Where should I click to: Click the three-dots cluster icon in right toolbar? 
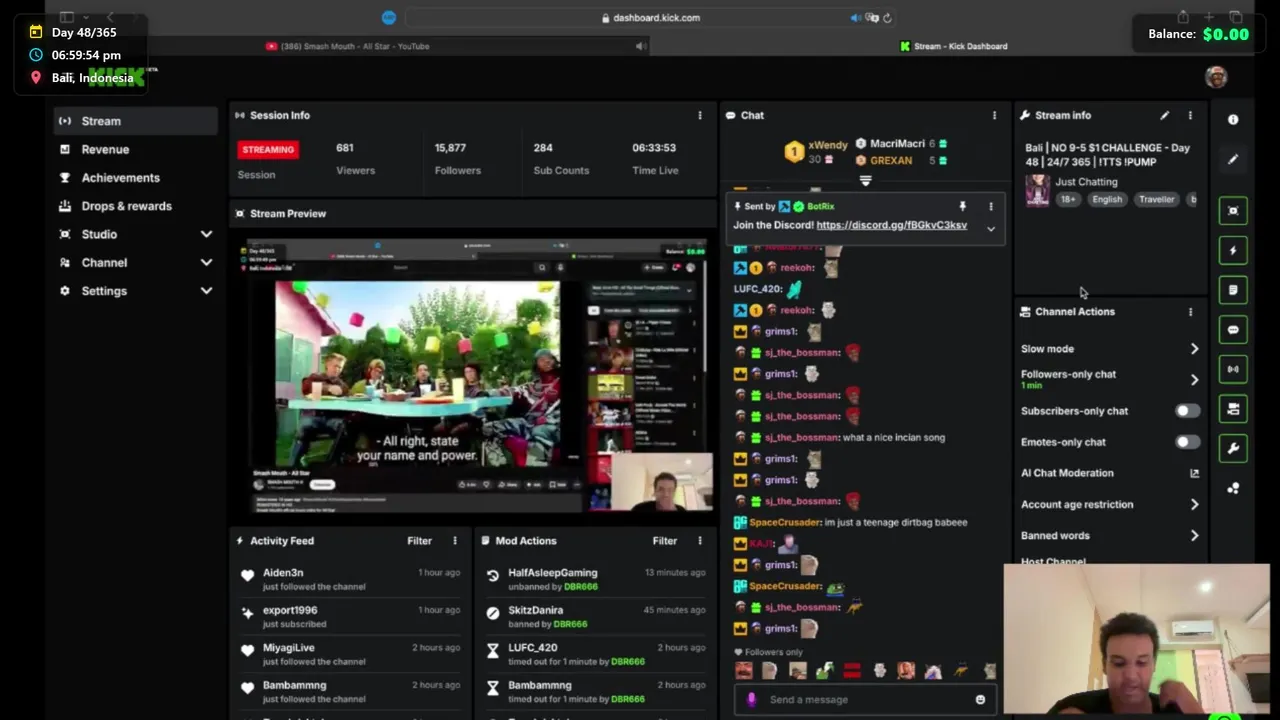pos(1233,488)
